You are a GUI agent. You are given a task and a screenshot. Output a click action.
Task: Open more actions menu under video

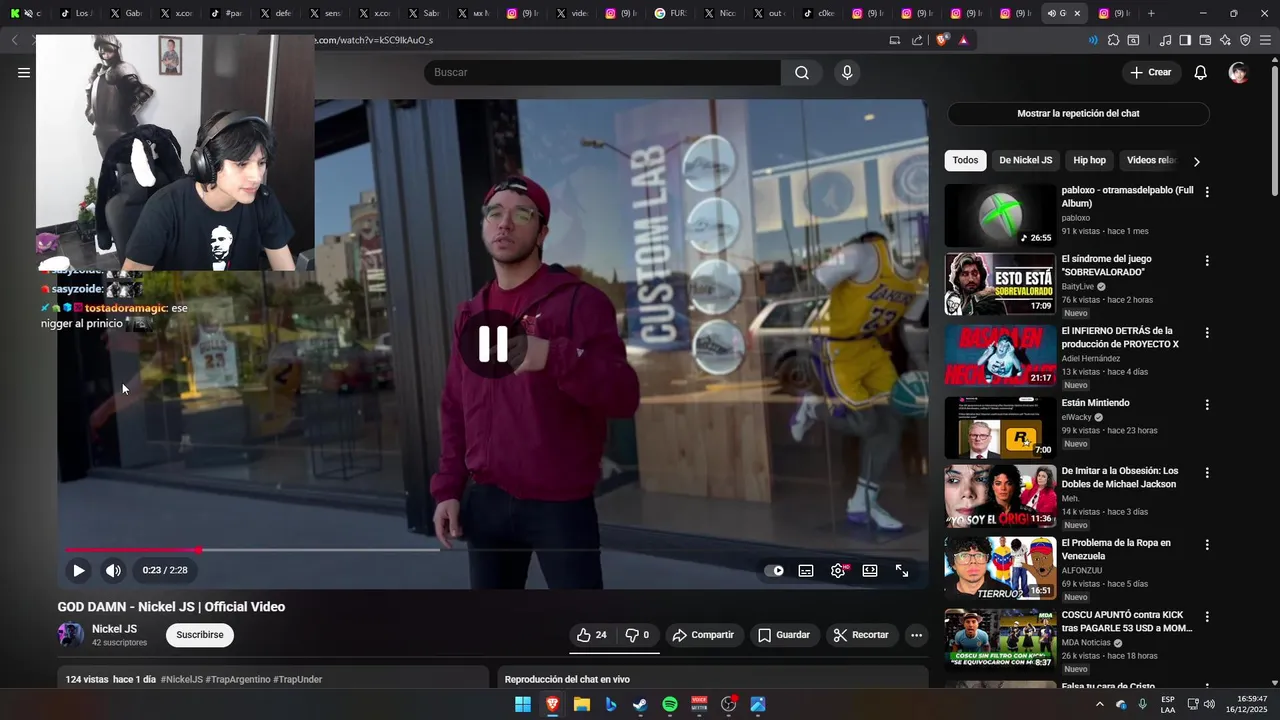[916, 635]
